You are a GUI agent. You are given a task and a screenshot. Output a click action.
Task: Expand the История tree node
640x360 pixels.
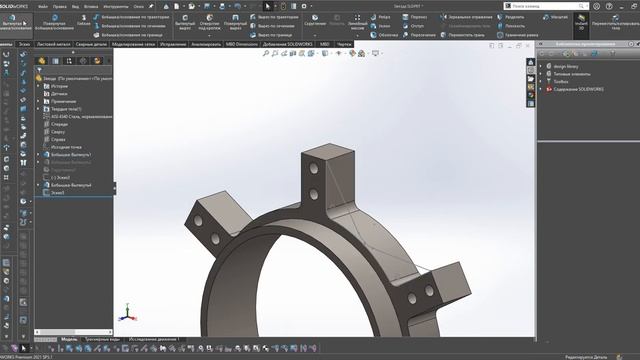pos(39,87)
